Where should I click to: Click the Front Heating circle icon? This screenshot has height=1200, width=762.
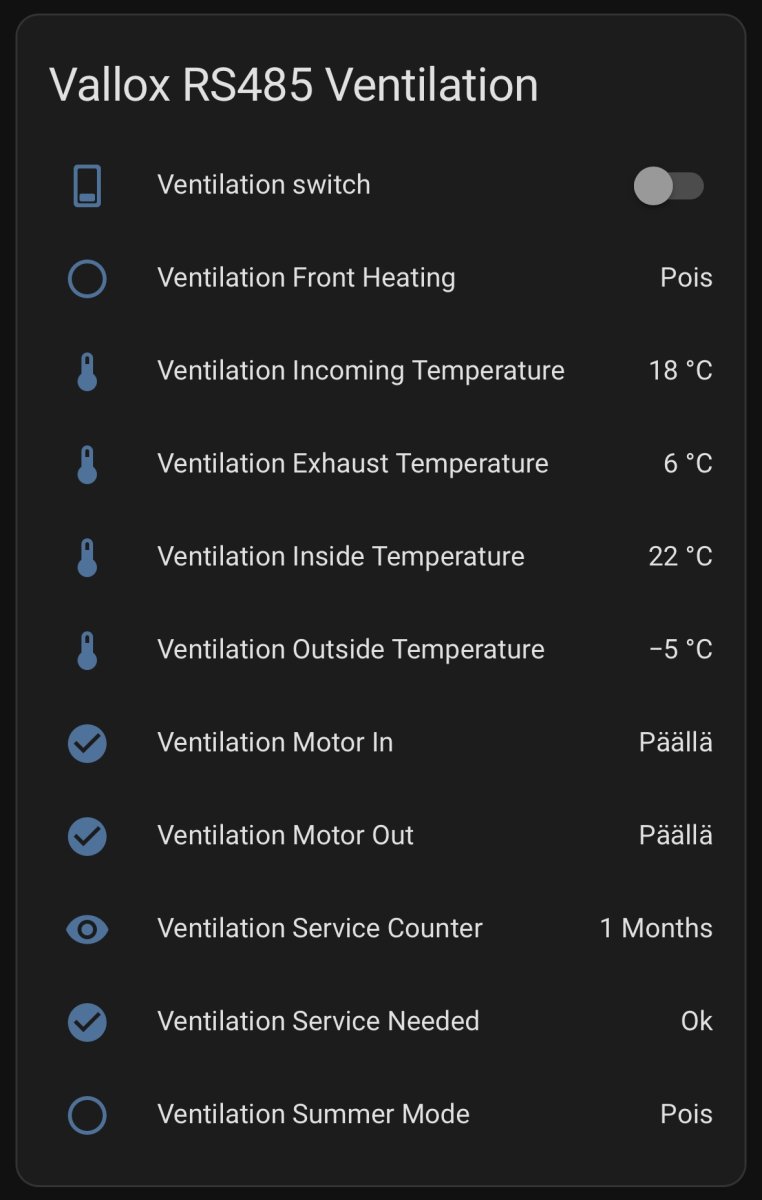click(x=87, y=278)
